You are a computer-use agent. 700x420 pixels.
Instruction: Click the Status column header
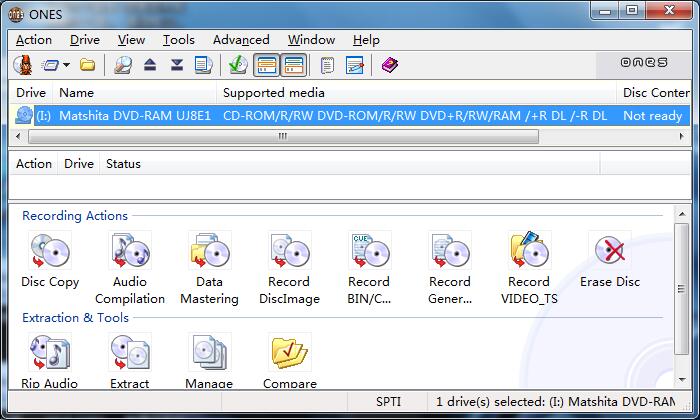coord(350,164)
